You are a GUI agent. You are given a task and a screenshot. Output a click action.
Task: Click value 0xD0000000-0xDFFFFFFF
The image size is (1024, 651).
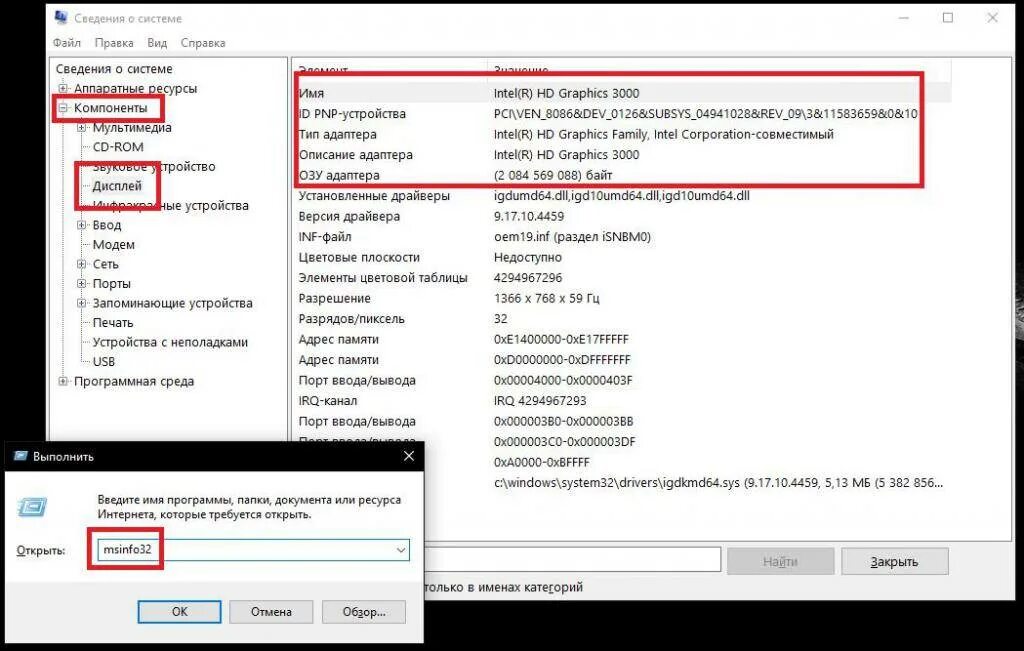(x=562, y=360)
